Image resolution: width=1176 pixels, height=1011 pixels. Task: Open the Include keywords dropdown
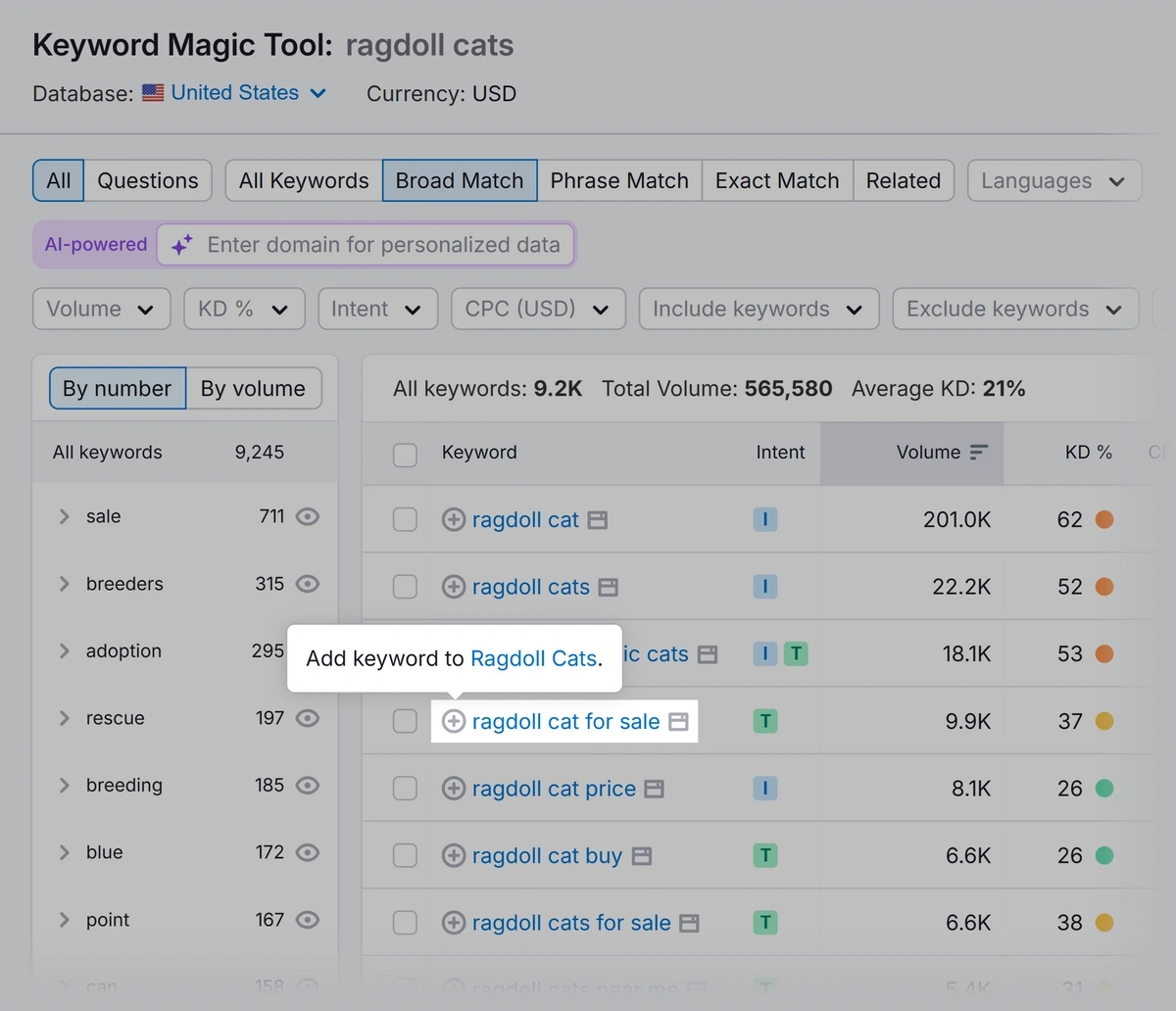[x=759, y=310]
